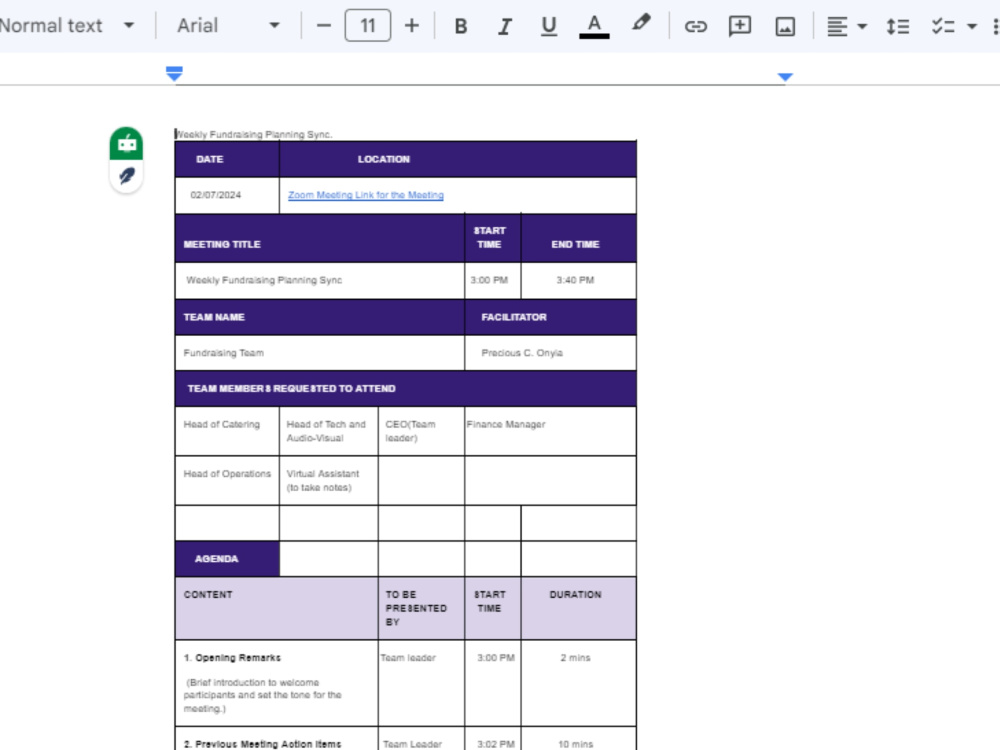
Task: Select the Head of Operations cell
Action: click(x=227, y=480)
